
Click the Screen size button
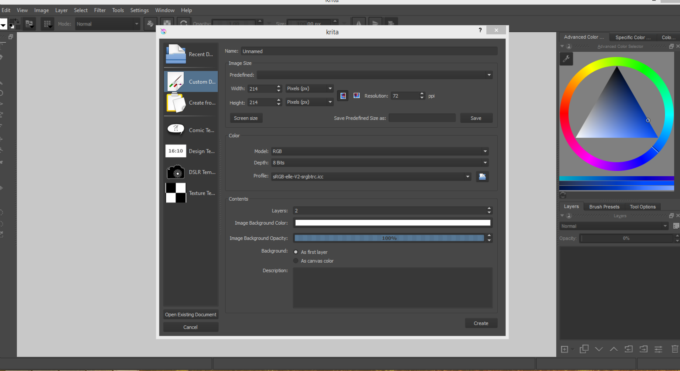pyautogui.click(x=246, y=118)
